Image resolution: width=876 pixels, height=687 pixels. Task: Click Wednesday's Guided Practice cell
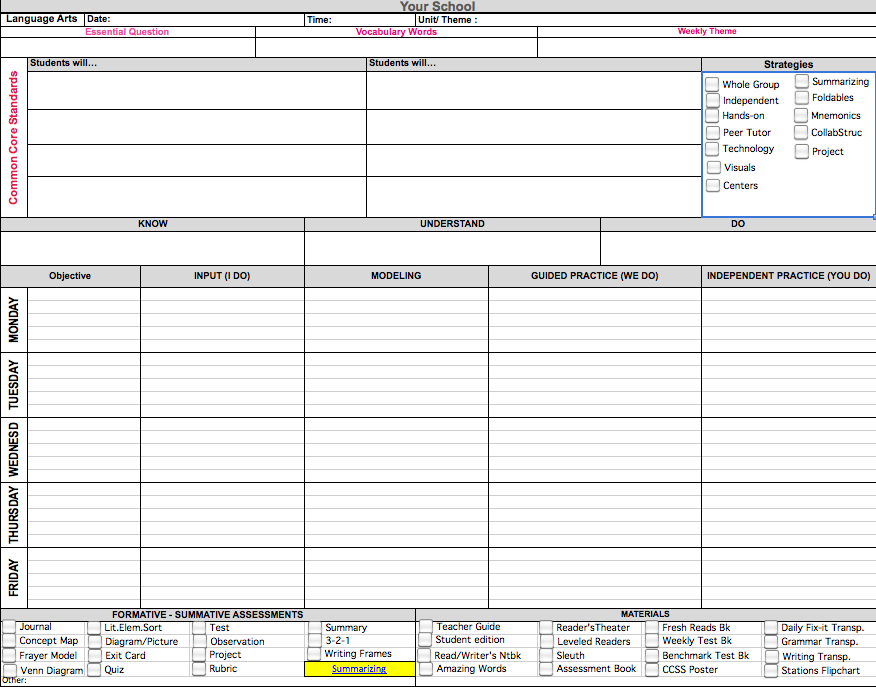point(594,450)
